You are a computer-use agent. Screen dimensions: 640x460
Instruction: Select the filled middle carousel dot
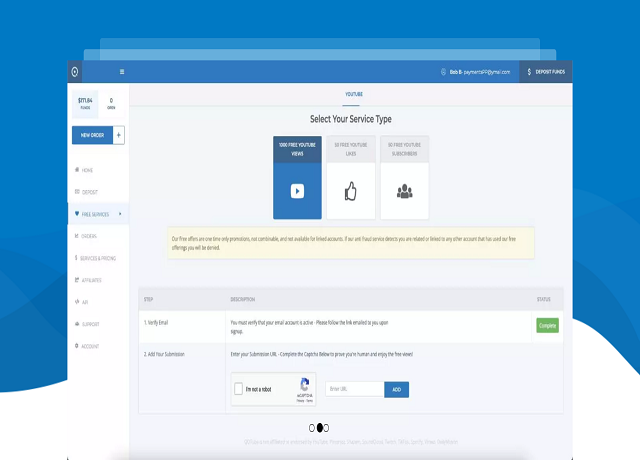[320, 427]
